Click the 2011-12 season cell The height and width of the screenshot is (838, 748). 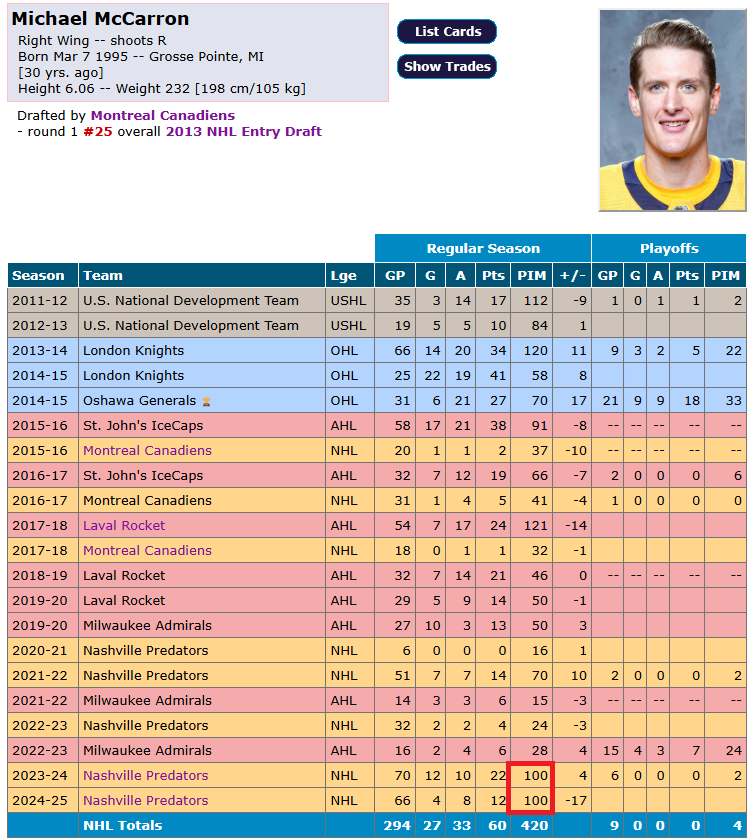43,300
